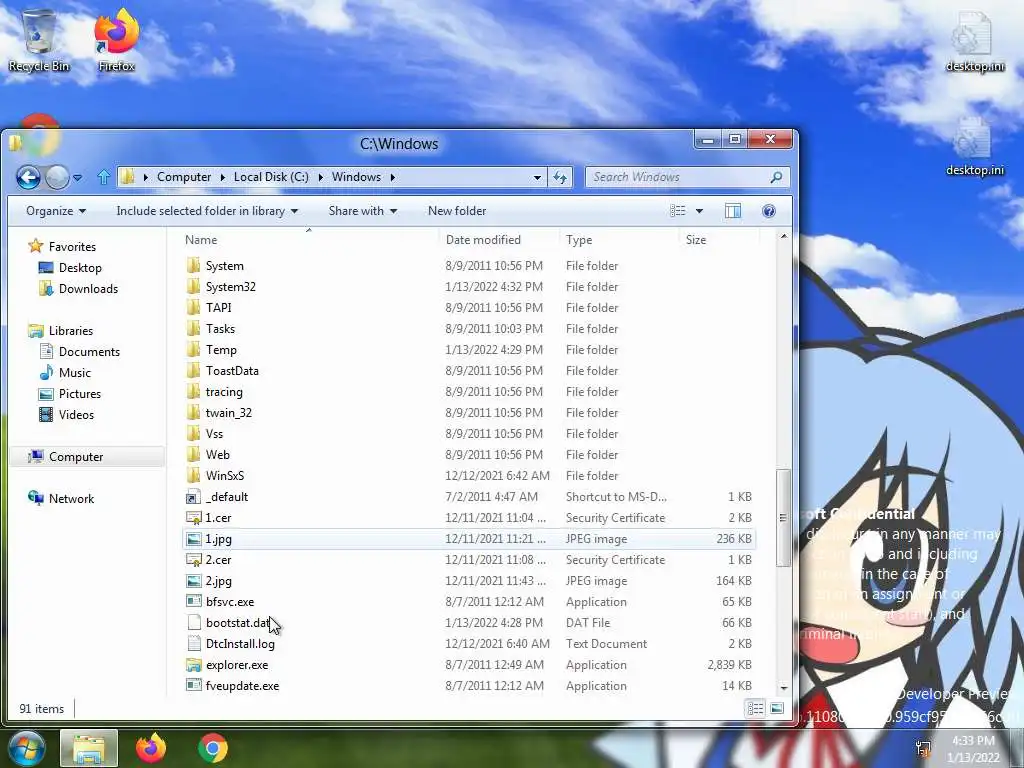Open the Organize menu

[x=56, y=211]
